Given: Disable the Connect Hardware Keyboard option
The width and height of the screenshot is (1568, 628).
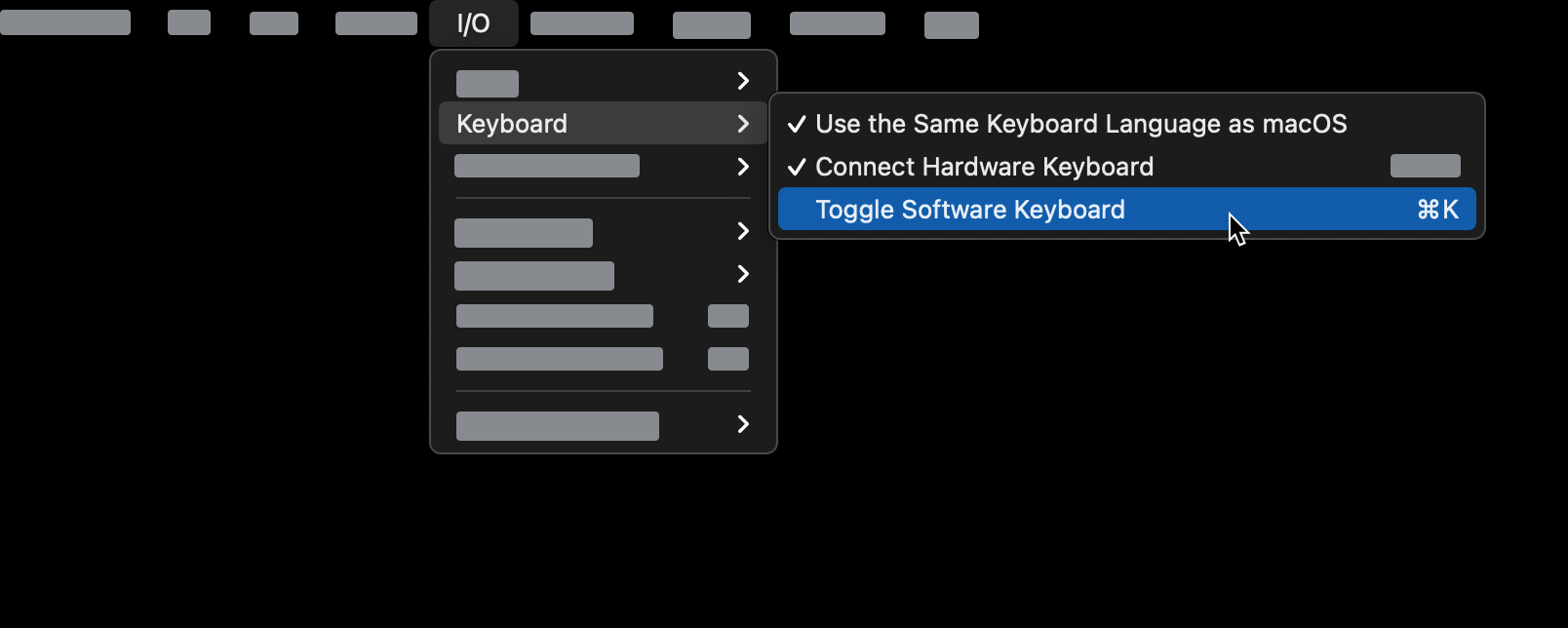Looking at the screenshot, I should (984, 167).
